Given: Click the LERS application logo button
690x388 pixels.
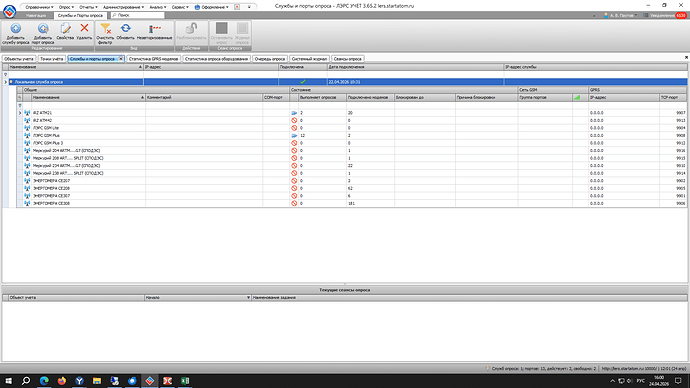Looking at the screenshot, I should click(x=10, y=11).
